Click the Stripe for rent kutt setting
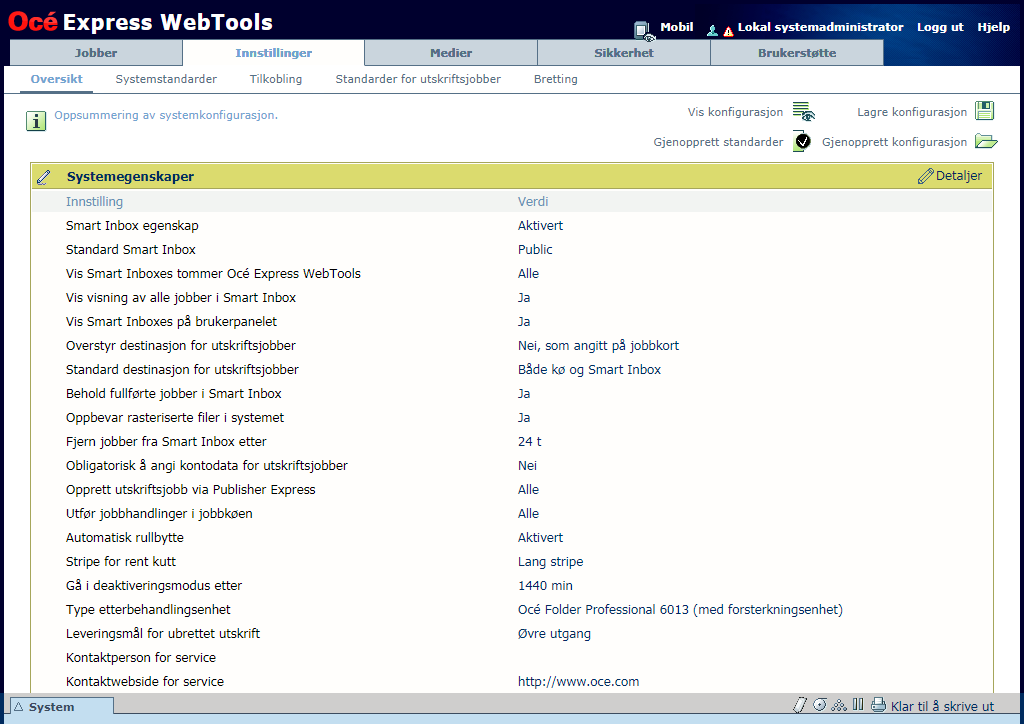Screen dimensions: 1024x724 121,561
